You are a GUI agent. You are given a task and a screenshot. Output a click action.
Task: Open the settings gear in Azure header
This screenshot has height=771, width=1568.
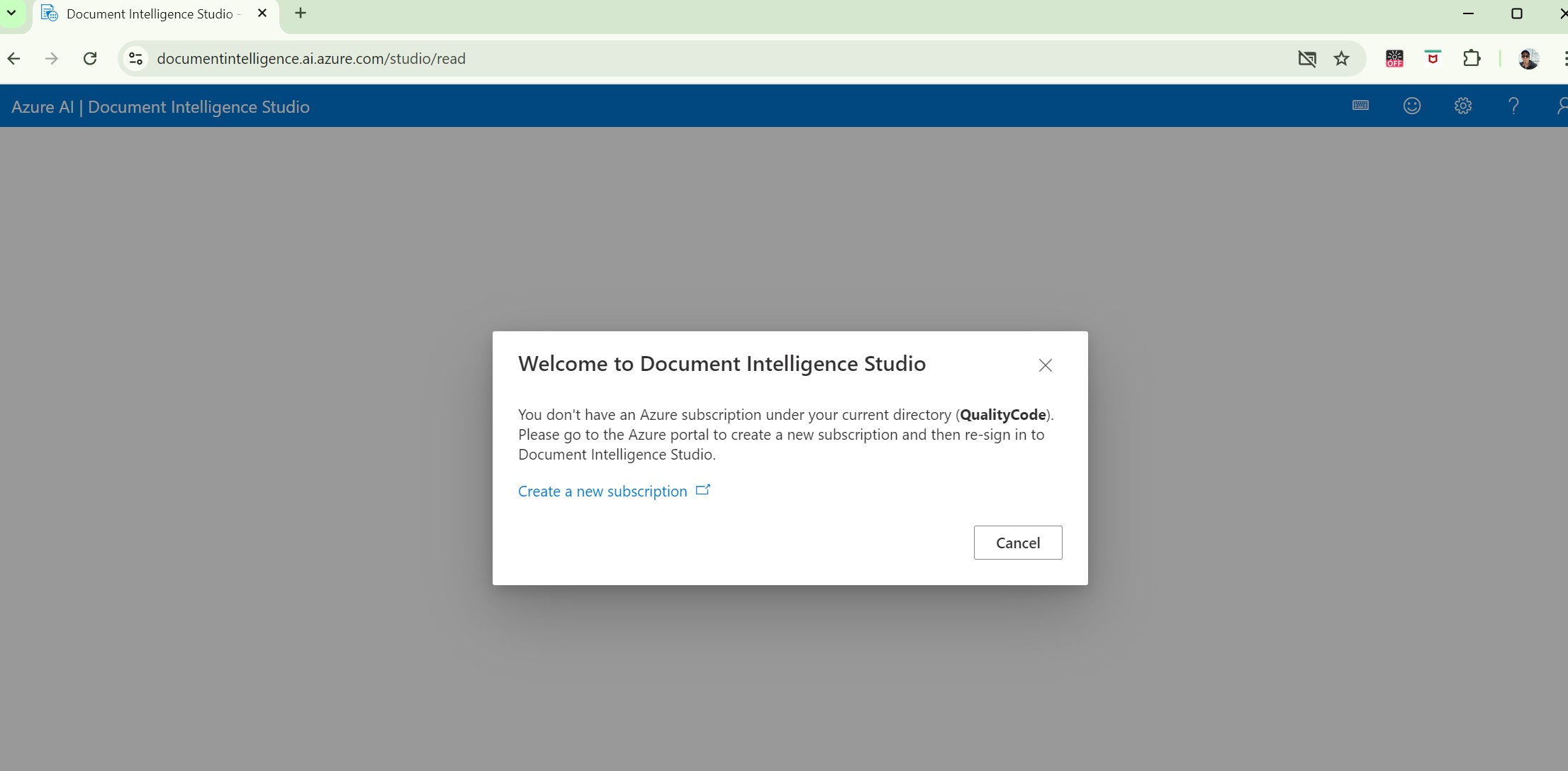pos(1463,106)
